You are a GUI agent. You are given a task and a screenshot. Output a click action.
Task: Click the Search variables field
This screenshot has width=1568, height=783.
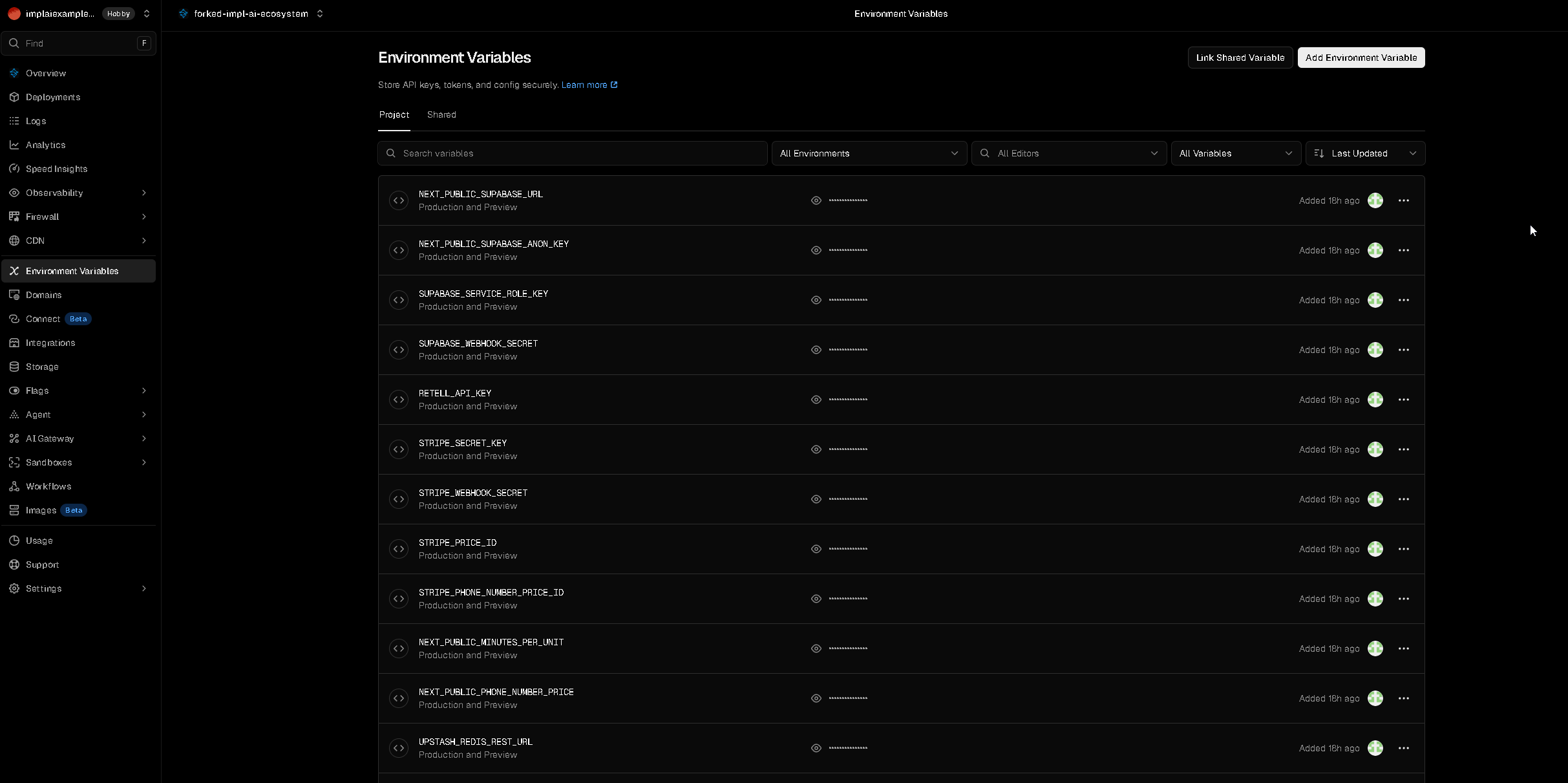[573, 153]
